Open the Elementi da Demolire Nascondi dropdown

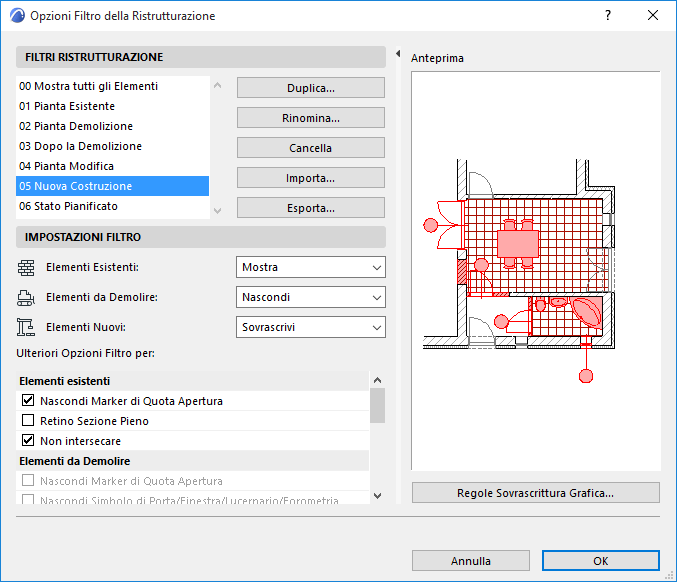click(311, 297)
